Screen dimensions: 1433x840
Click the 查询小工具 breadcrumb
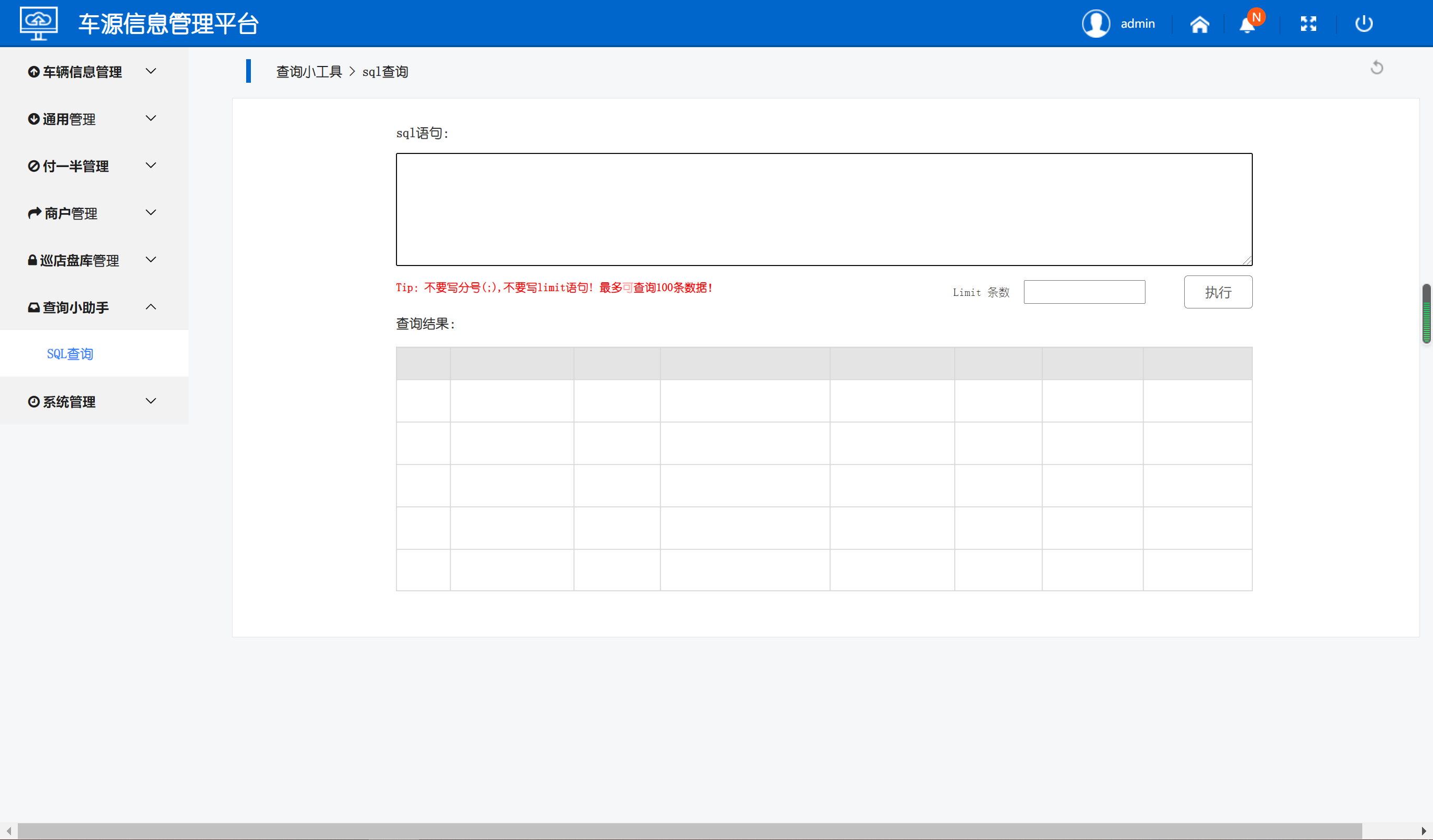(x=309, y=72)
